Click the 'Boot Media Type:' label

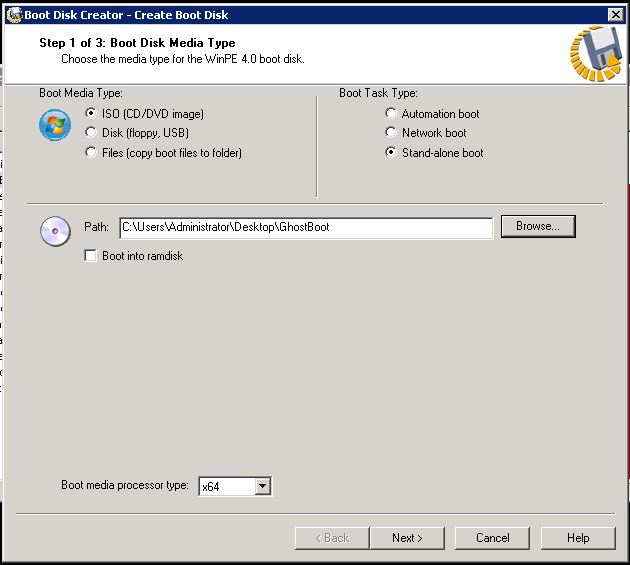(x=81, y=93)
